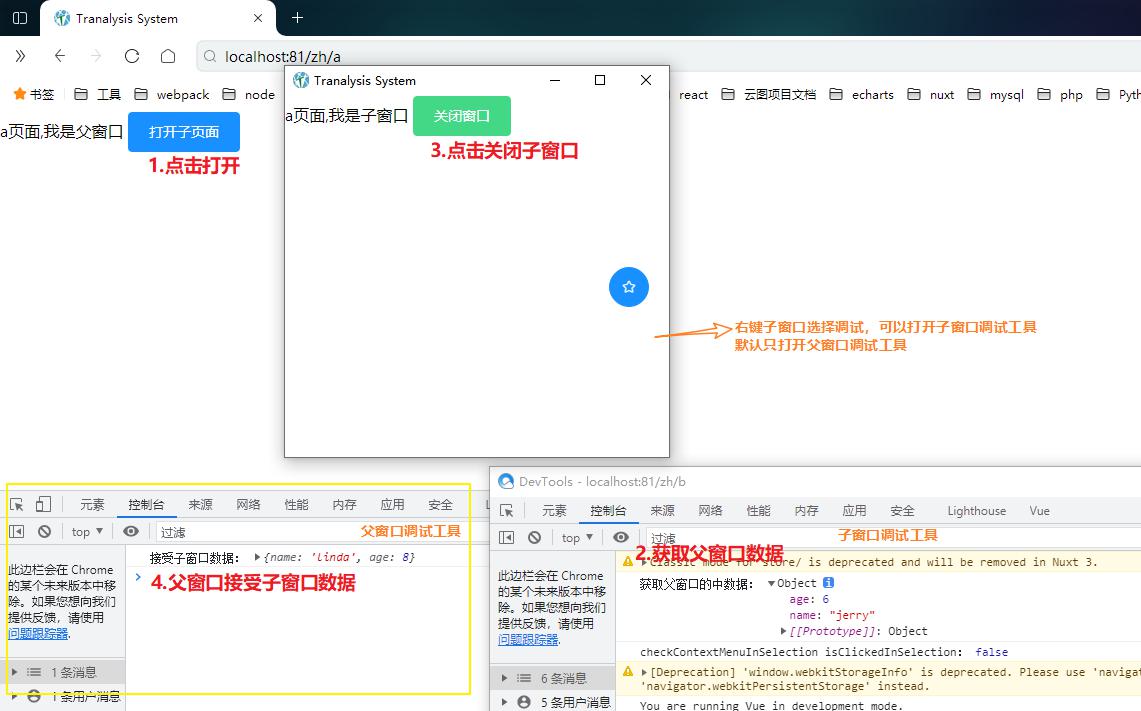The width and height of the screenshot is (1141, 711).
Task: Open the 云图项目文档 bookmark folder
Action: point(769,95)
